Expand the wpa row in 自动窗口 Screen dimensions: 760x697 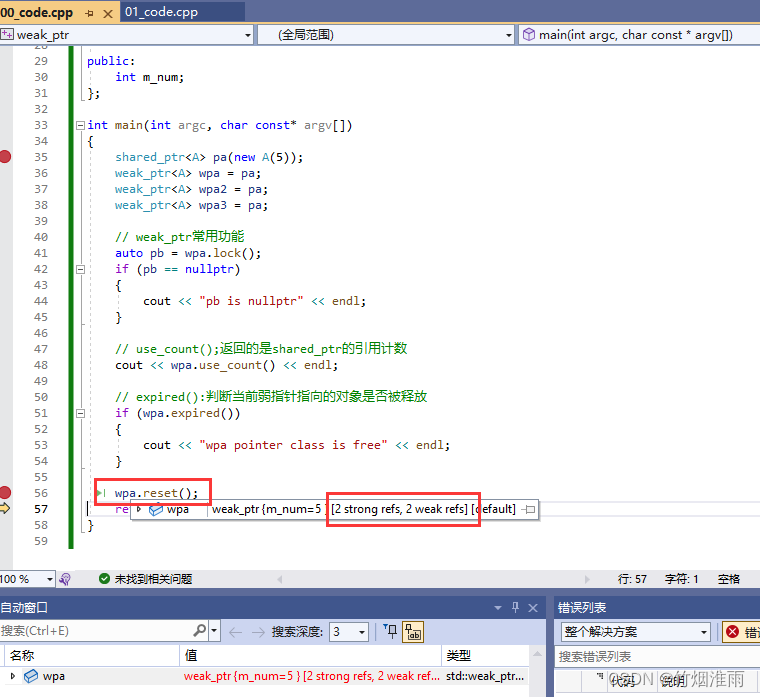pos(13,676)
